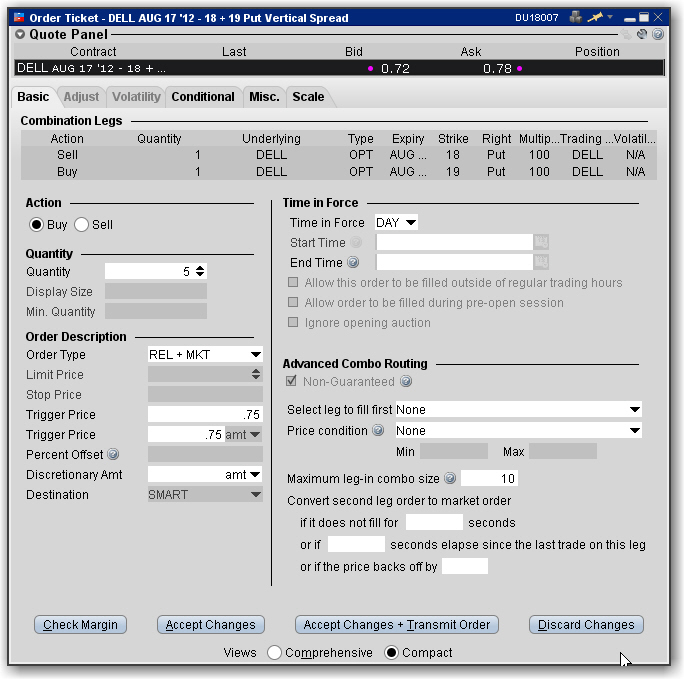Open the Quote Panel help icon
This screenshot has height=679, width=684.
[x=658, y=34]
